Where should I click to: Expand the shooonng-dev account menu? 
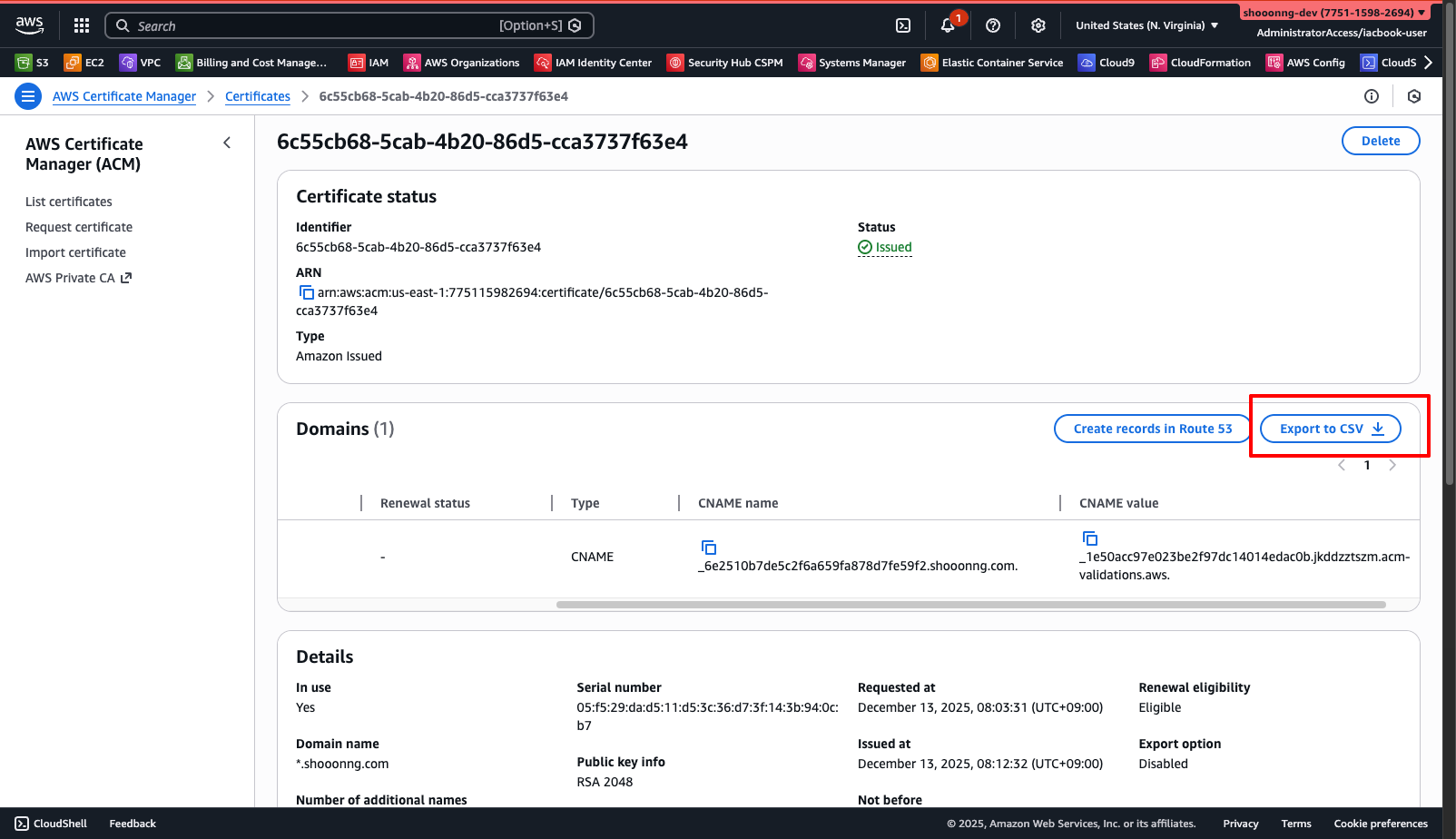coord(1334,13)
